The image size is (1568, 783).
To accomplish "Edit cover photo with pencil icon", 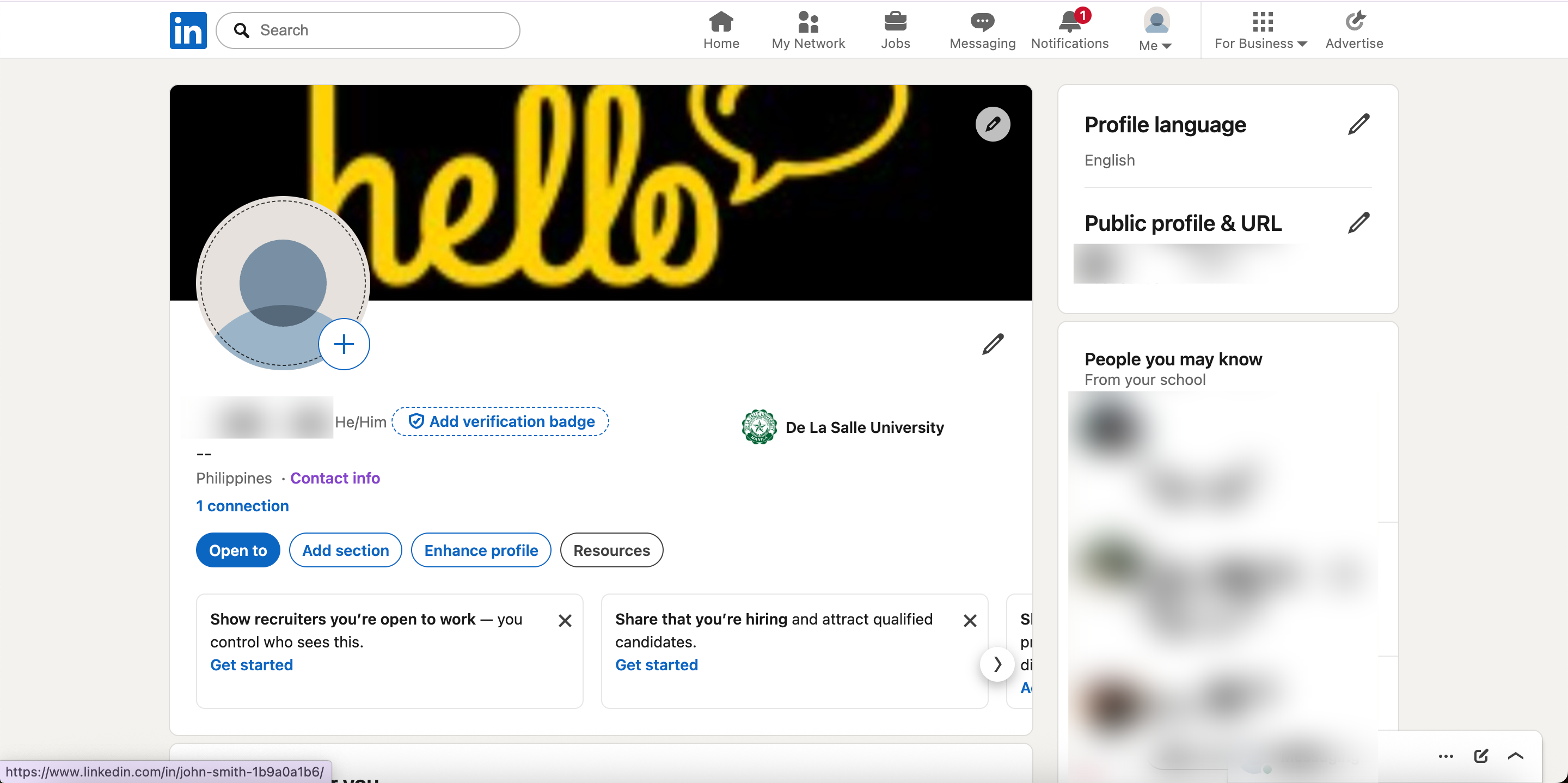I will [993, 124].
